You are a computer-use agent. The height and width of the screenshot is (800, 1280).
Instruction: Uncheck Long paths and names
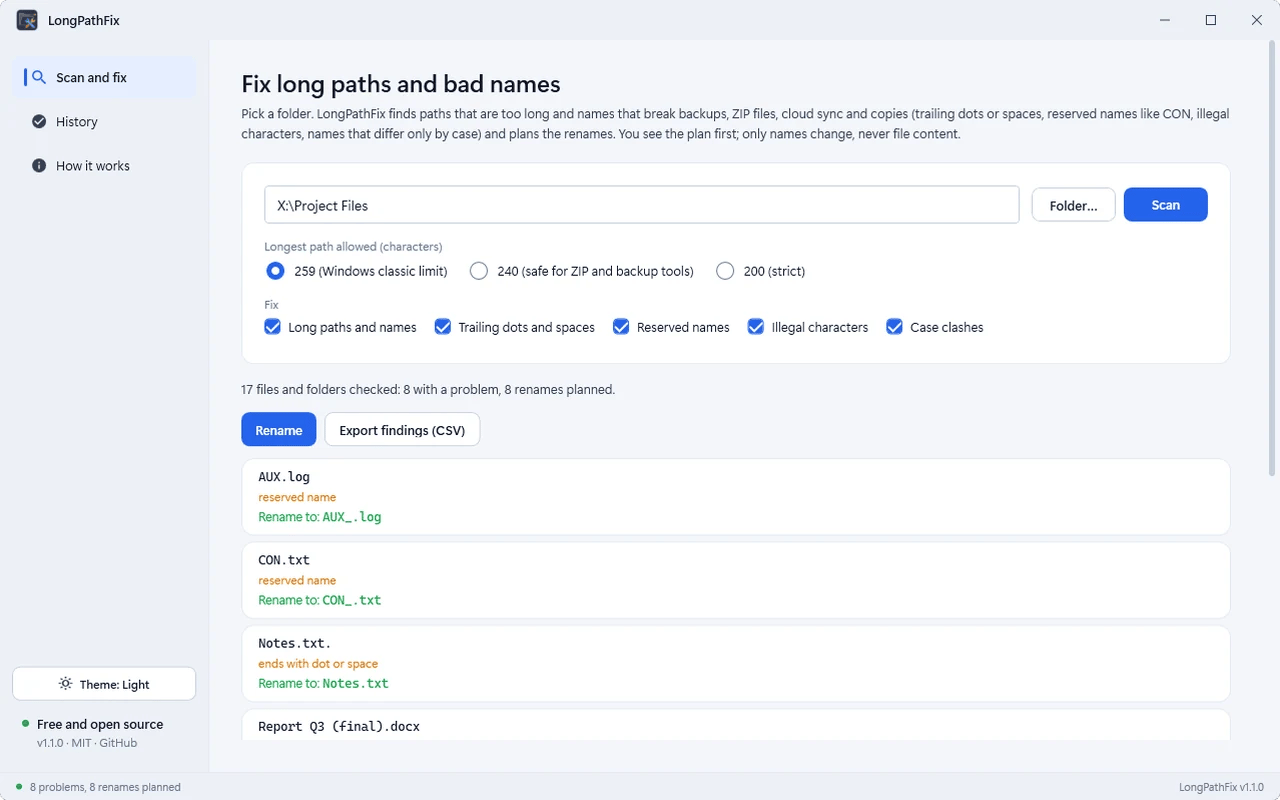click(340, 327)
